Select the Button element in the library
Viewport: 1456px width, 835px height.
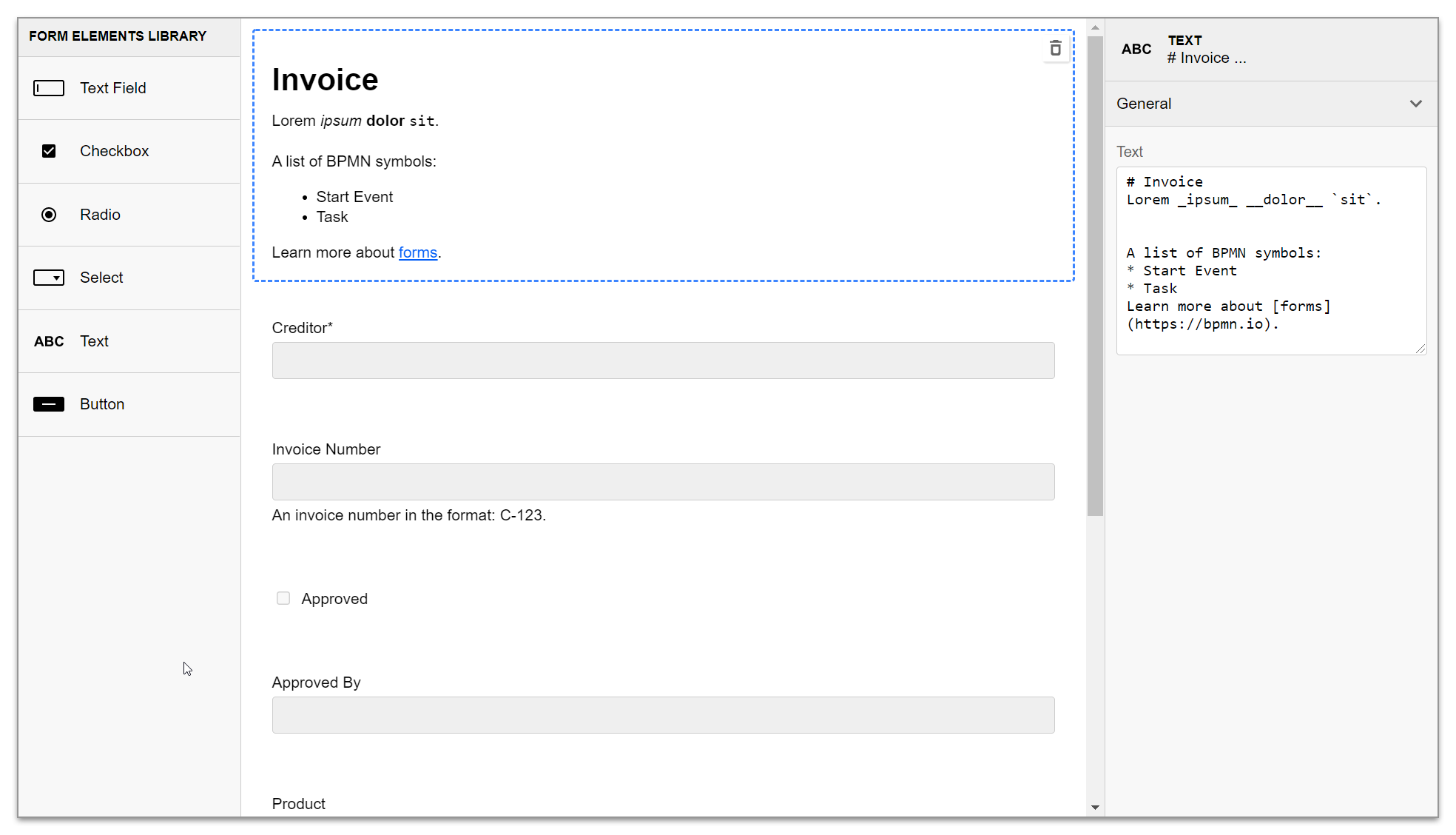point(102,404)
